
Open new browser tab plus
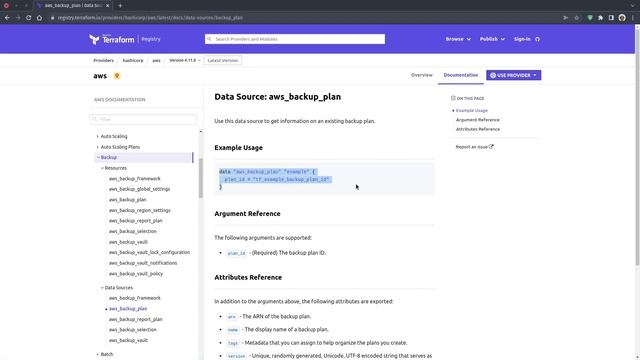click(x=120, y=6)
